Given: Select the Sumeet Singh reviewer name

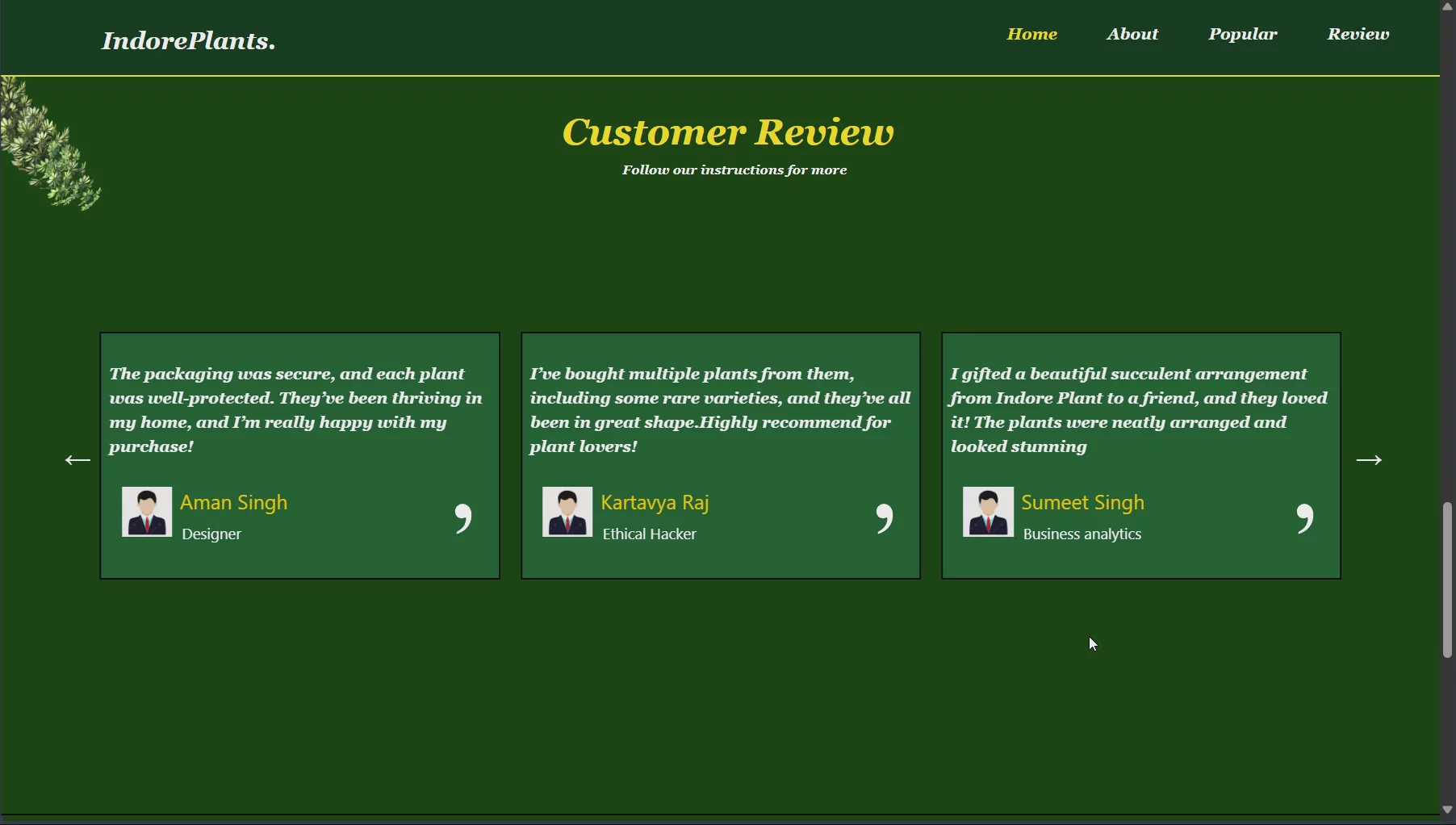Looking at the screenshot, I should [1082, 502].
